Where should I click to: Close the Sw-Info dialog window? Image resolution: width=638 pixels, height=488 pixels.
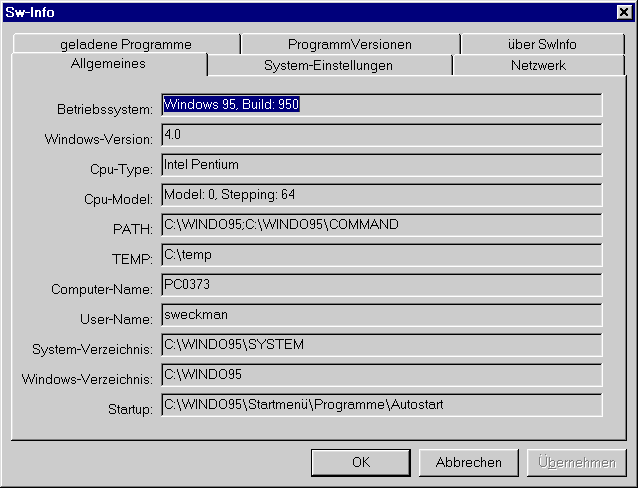point(624,12)
